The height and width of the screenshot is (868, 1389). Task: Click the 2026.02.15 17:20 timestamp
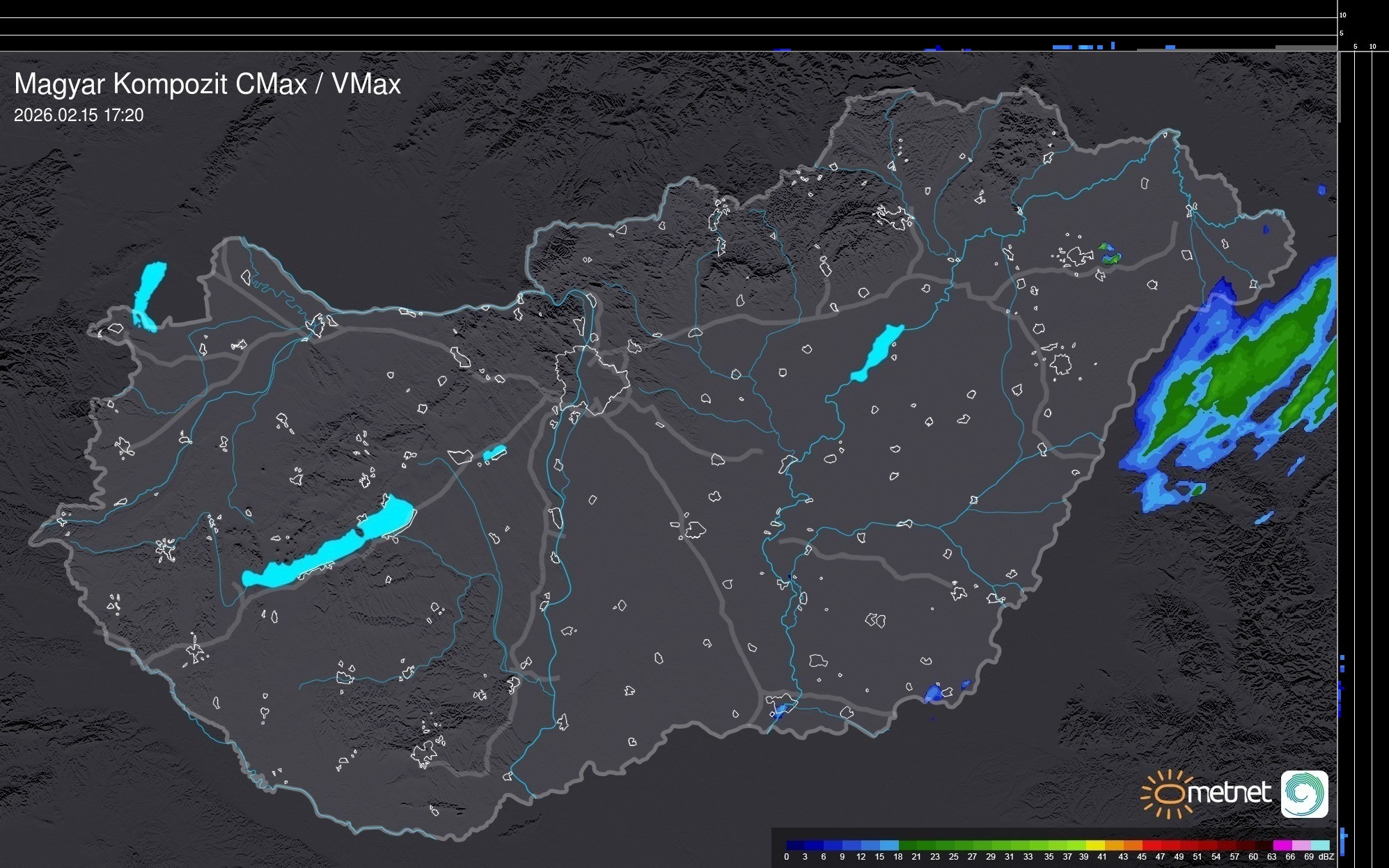point(79,115)
